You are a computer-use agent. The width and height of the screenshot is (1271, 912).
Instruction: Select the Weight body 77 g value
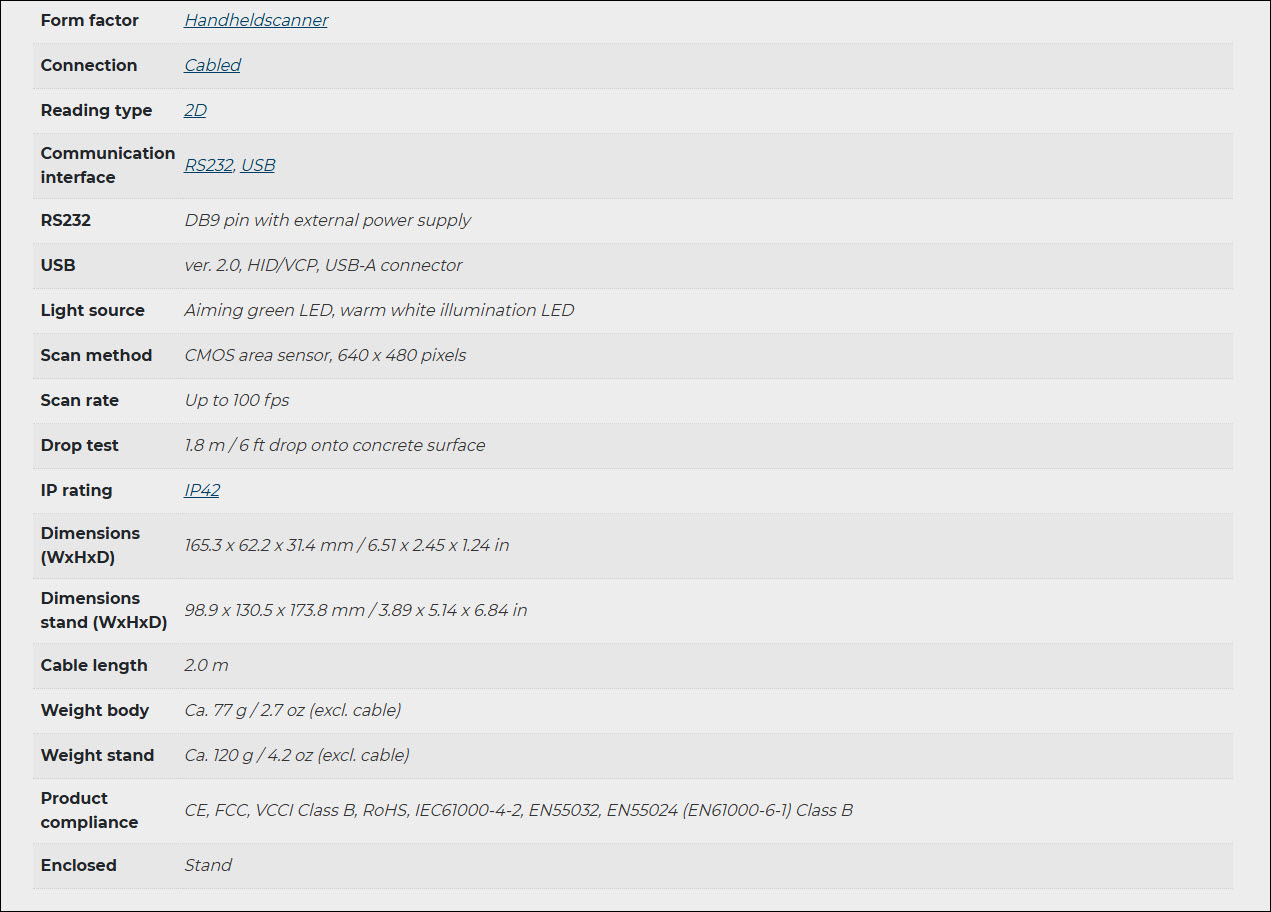click(293, 710)
